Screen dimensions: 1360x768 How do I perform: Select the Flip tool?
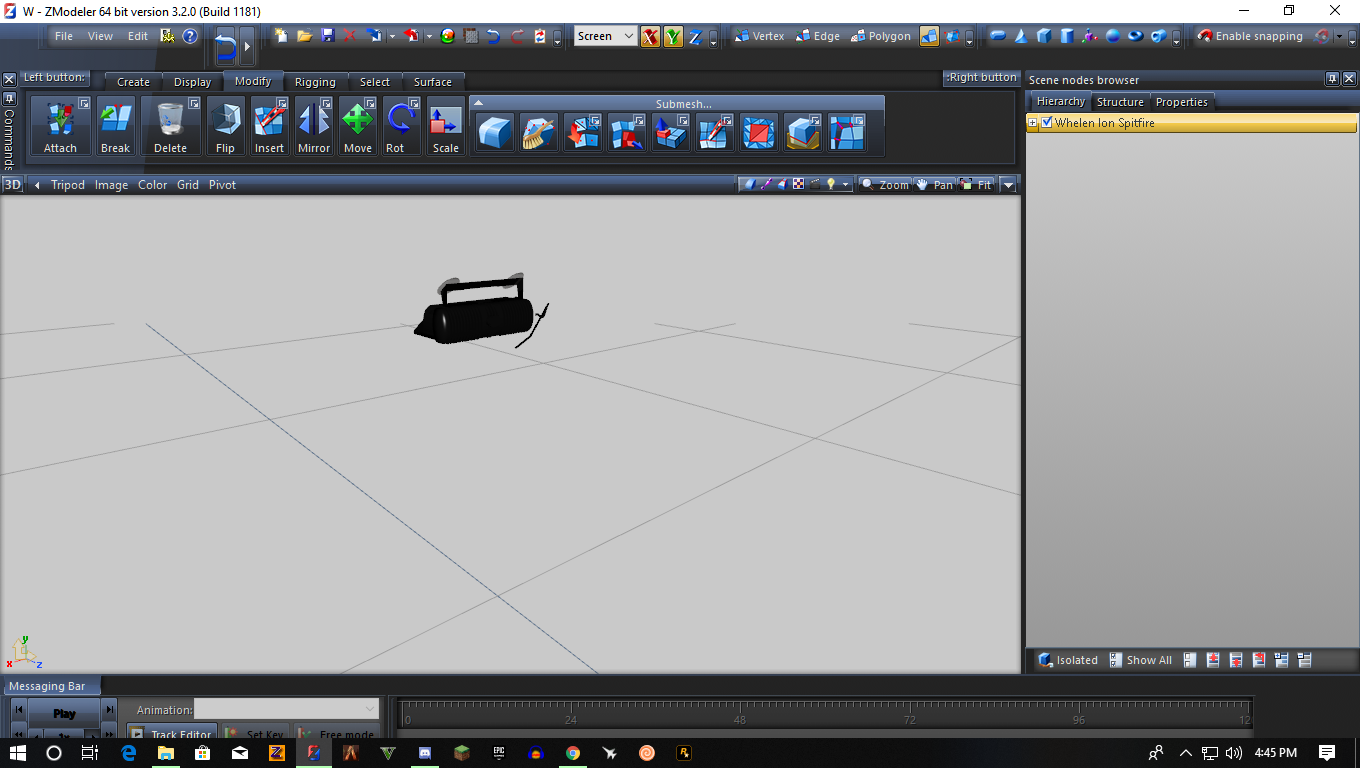tap(225, 126)
